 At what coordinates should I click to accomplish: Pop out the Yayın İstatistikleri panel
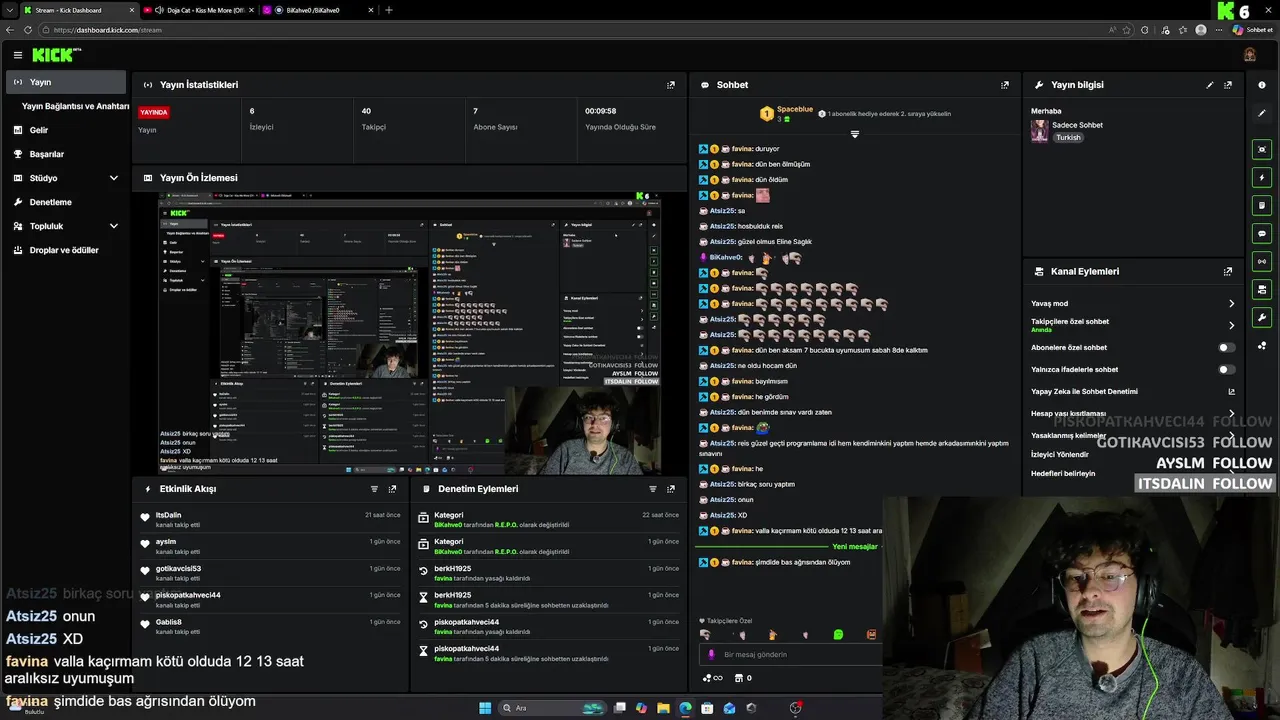tap(671, 85)
